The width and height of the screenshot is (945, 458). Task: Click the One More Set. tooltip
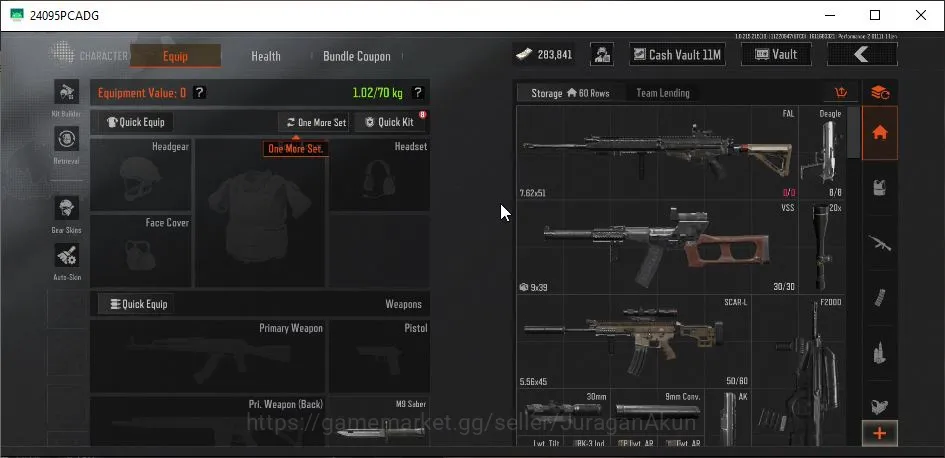(x=295, y=148)
